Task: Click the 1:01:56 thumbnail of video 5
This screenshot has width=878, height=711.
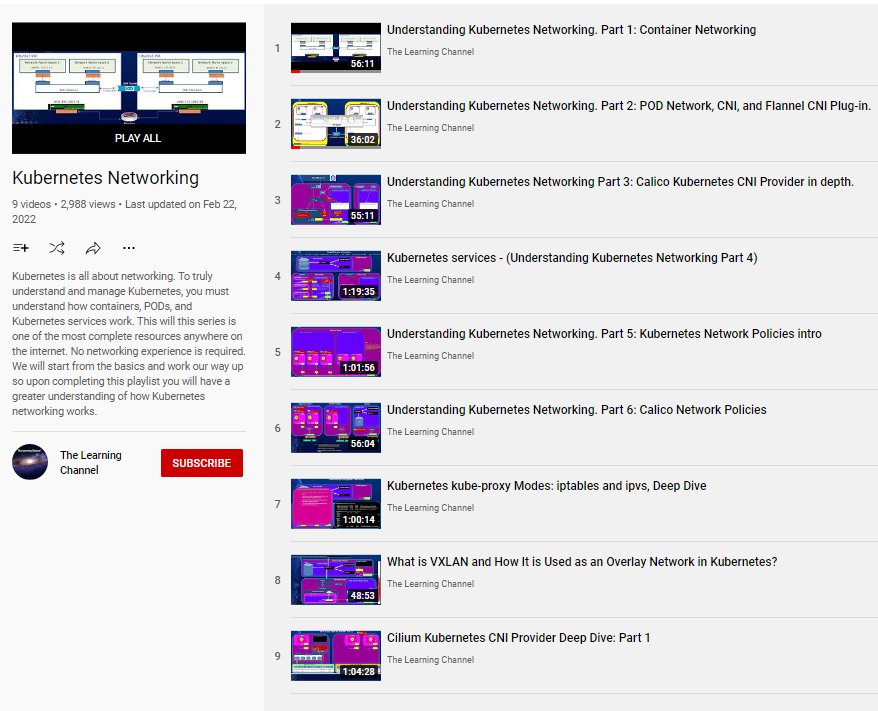Action: pos(336,352)
